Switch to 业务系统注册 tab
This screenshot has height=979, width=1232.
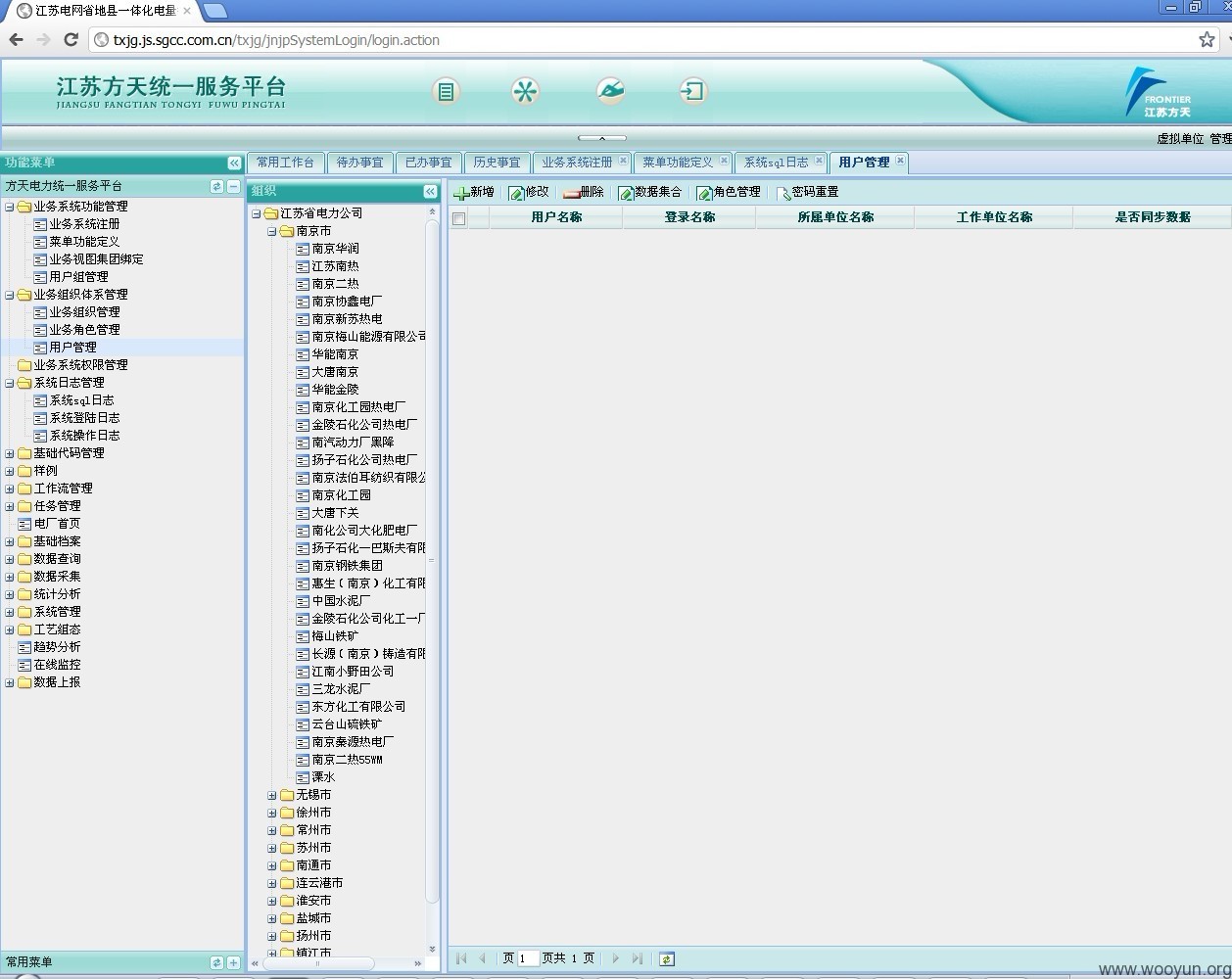[x=577, y=163]
